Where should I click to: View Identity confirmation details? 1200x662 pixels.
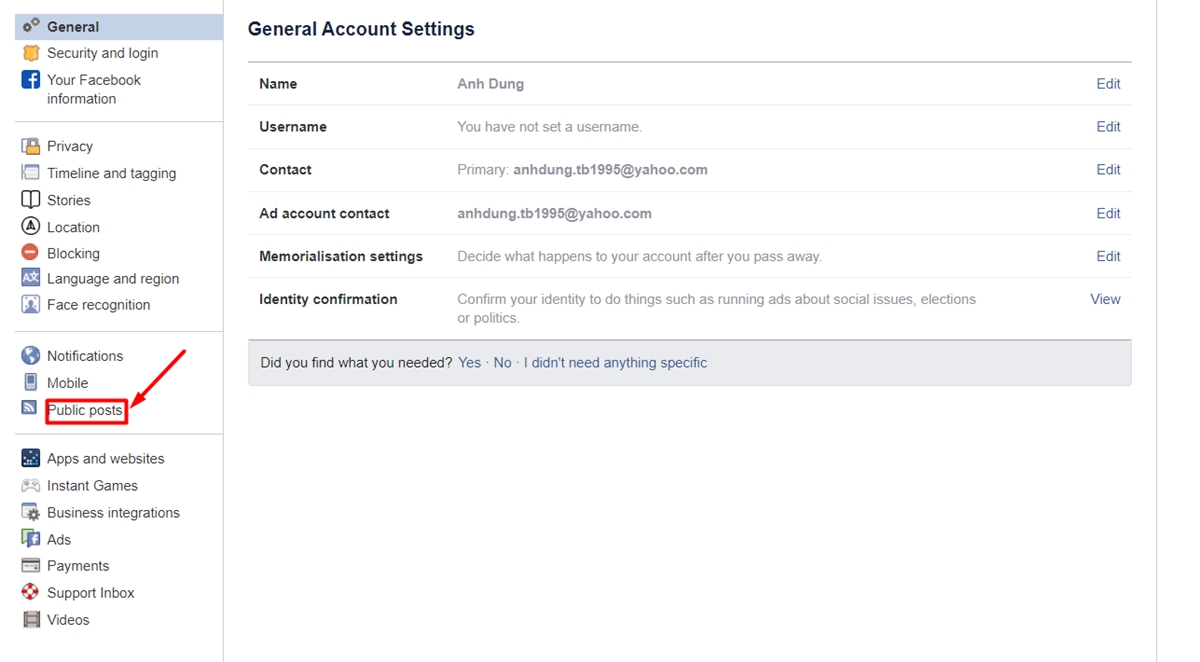point(1105,299)
